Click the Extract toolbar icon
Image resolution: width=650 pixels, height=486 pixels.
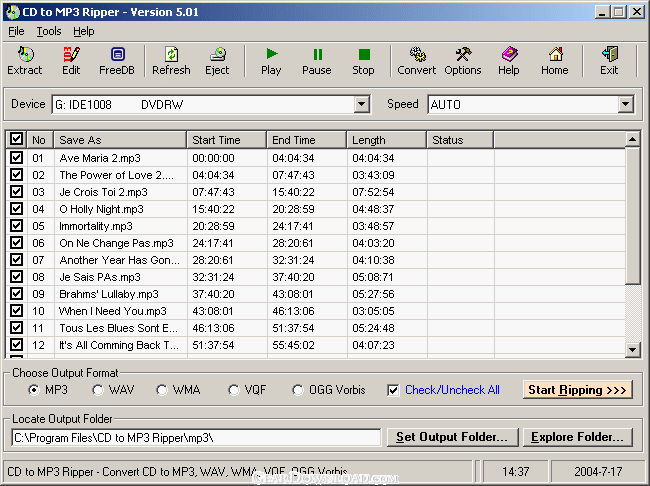pyautogui.click(x=25, y=61)
